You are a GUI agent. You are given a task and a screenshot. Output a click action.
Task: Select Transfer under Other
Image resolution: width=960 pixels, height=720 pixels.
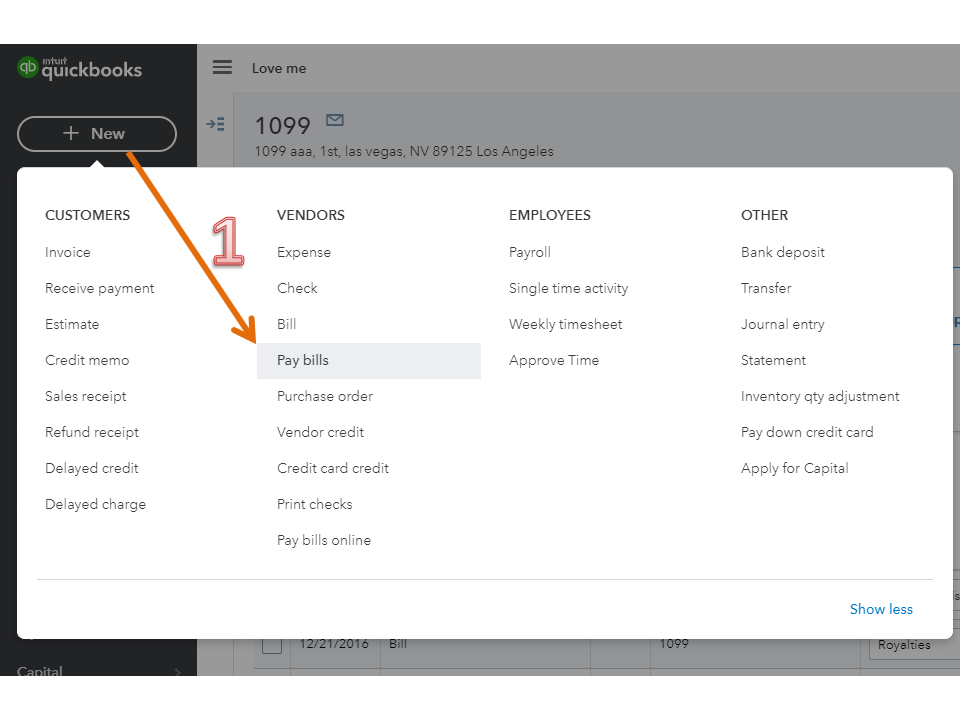[766, 288]
